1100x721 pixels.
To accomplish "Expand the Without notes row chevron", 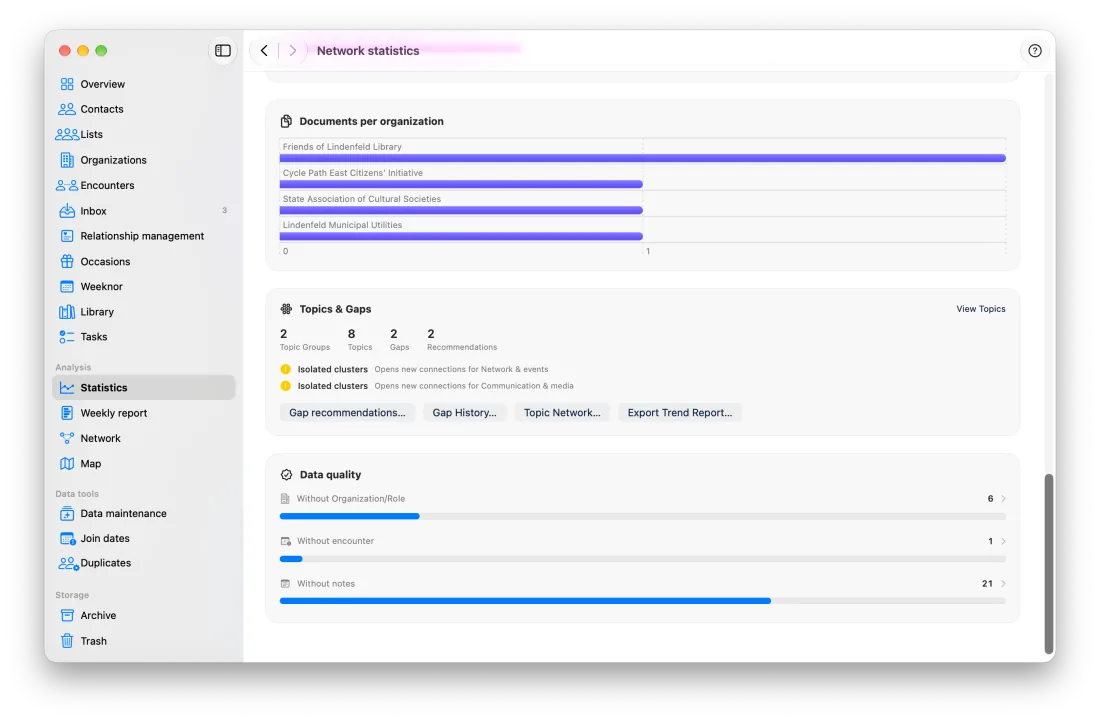I will click(1003, 584).
